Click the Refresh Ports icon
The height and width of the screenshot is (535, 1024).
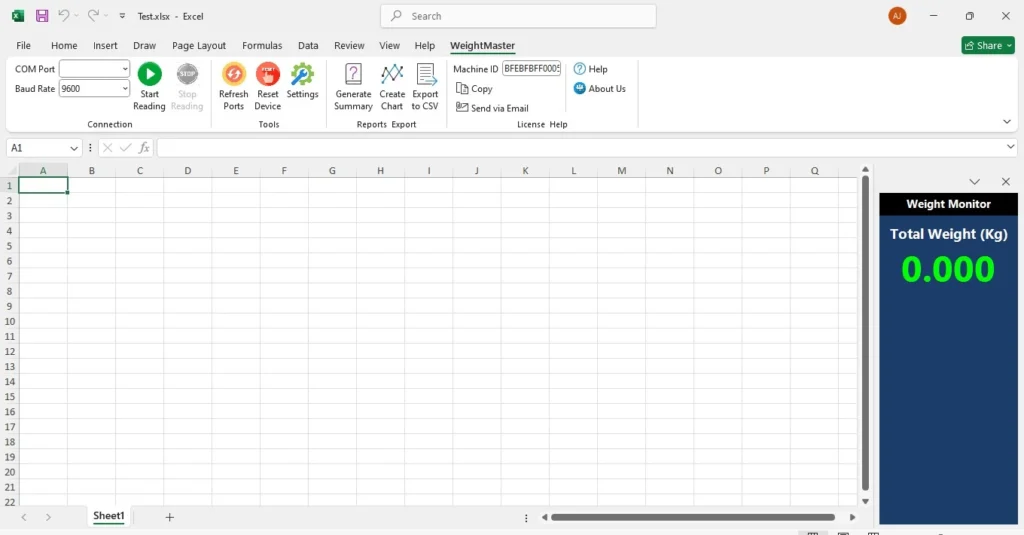233,74
